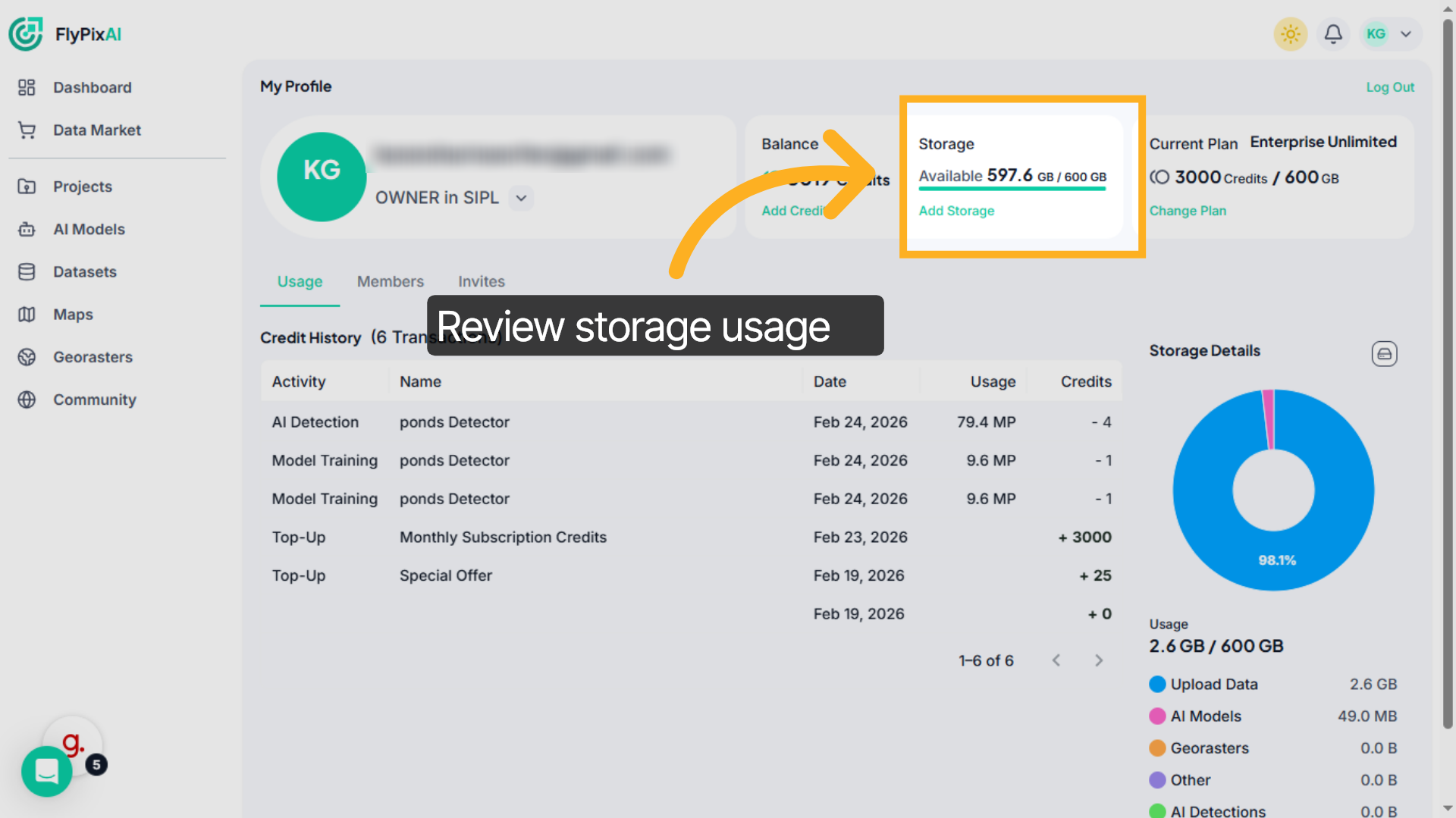Click the Add Credits link

click(795, 211)
